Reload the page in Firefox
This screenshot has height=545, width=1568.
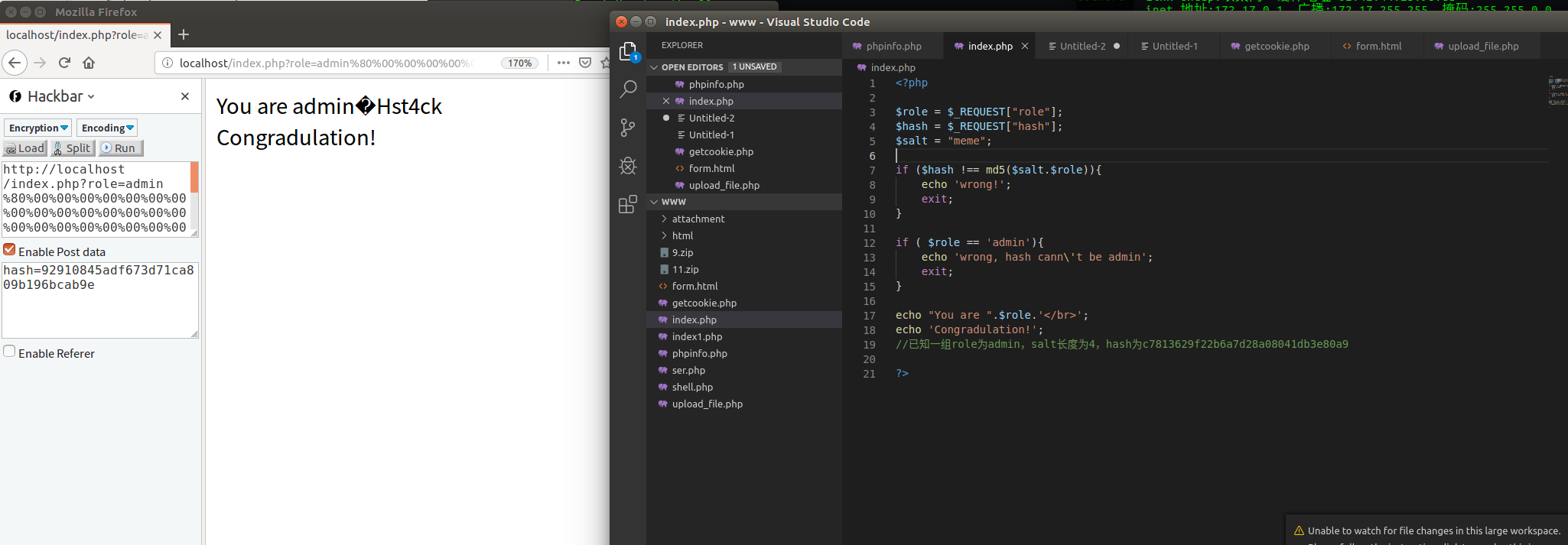tap(64, 63)
